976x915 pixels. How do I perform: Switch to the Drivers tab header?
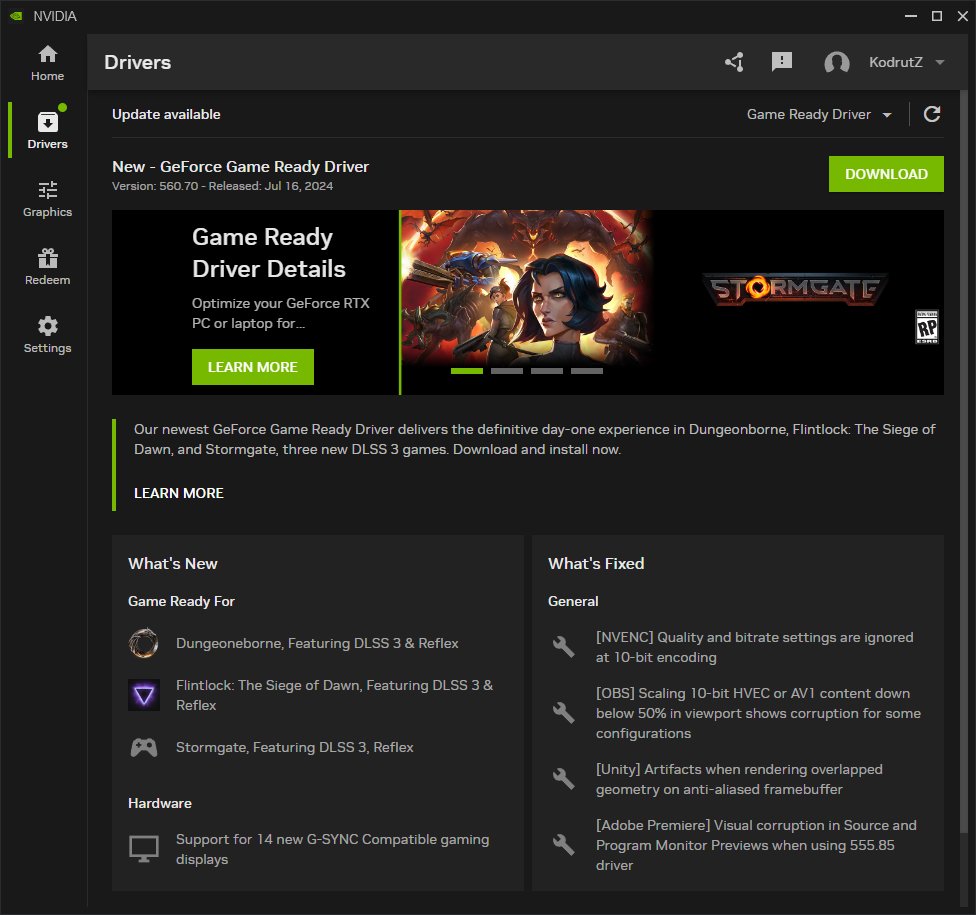pos(137,62)
